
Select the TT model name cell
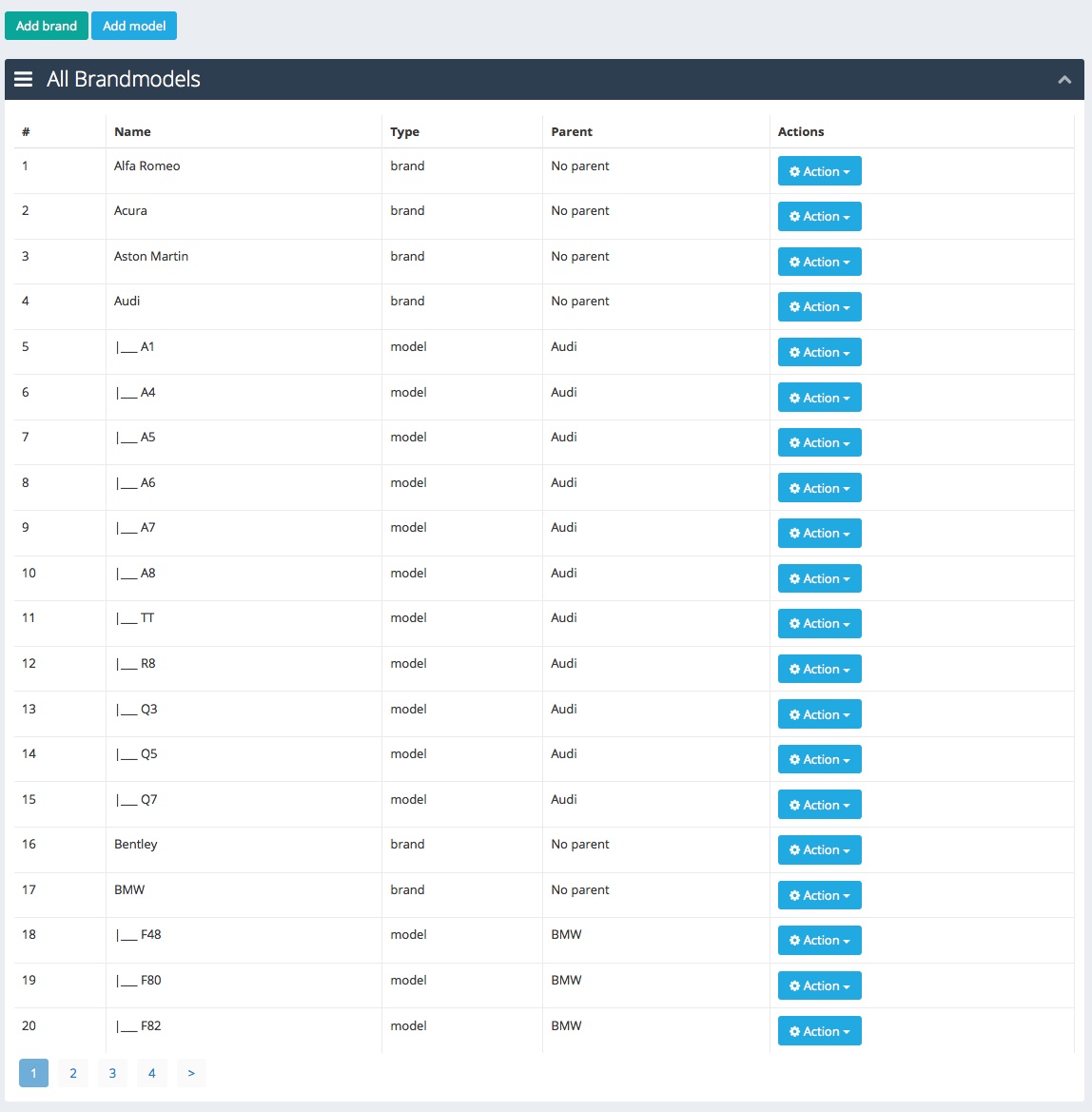tap(244, 623)
